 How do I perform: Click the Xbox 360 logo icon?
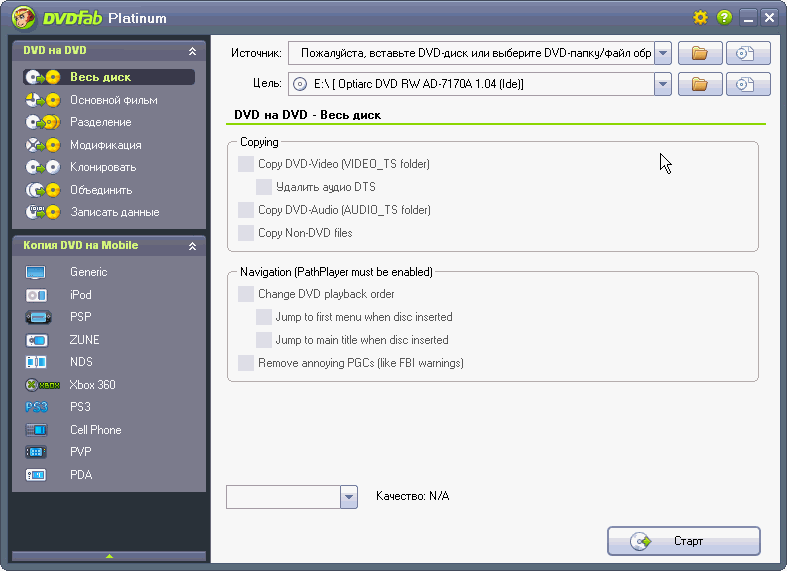point(43,385)
